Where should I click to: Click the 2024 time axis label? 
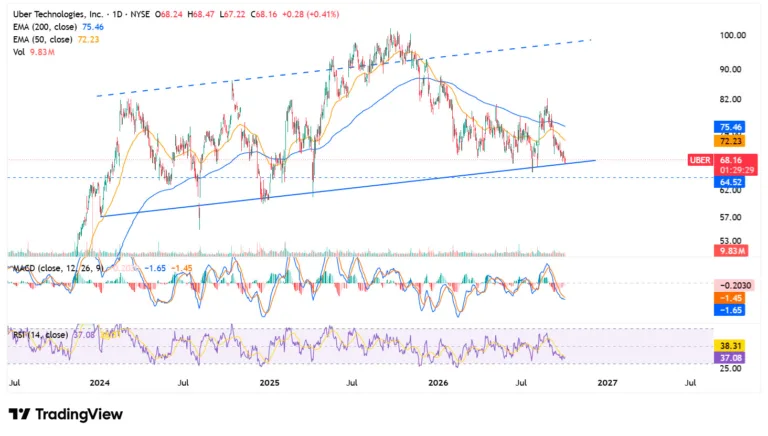(x=99, y=383)
